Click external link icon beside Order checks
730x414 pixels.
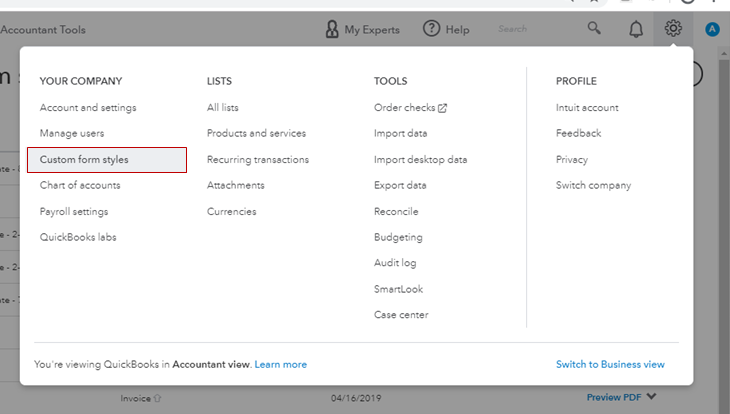[x=442, y=108]
